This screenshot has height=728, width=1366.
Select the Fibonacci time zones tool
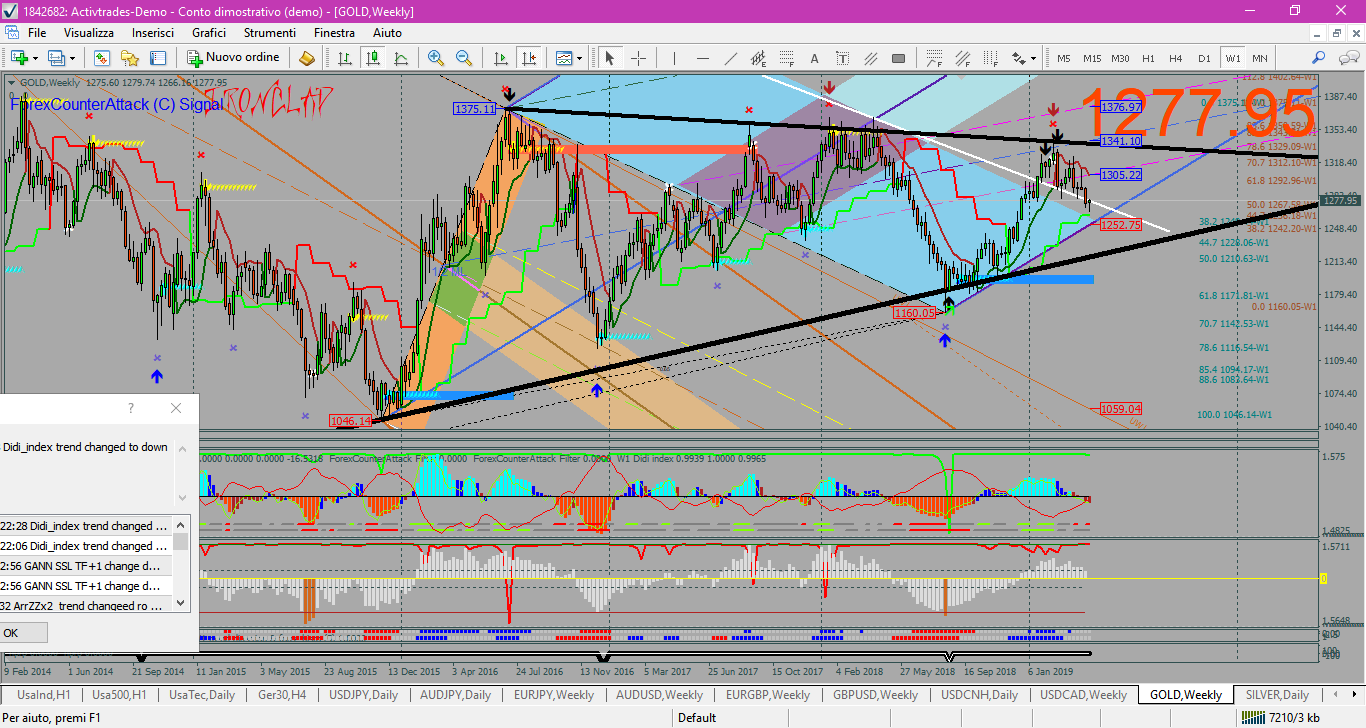[x=990, y=57]
